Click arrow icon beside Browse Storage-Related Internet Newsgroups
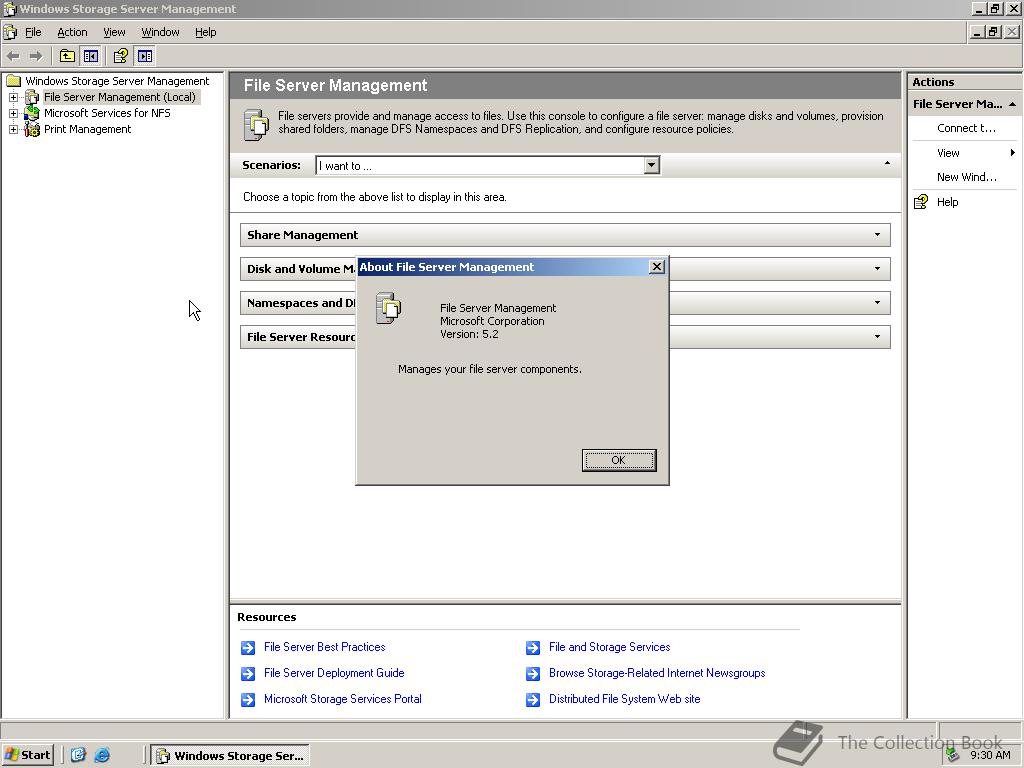This screenshot has width=1024, height=768. [x=533, y=673]
